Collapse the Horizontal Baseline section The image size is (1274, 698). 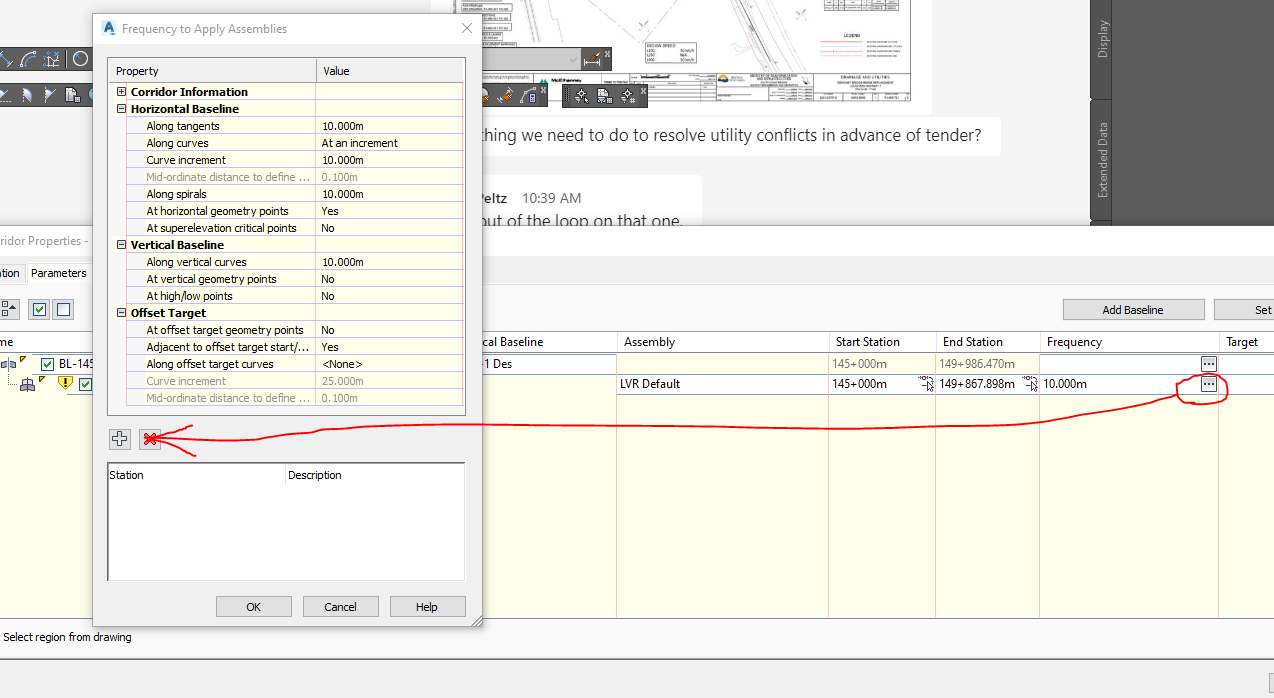[x=120, y=108]
